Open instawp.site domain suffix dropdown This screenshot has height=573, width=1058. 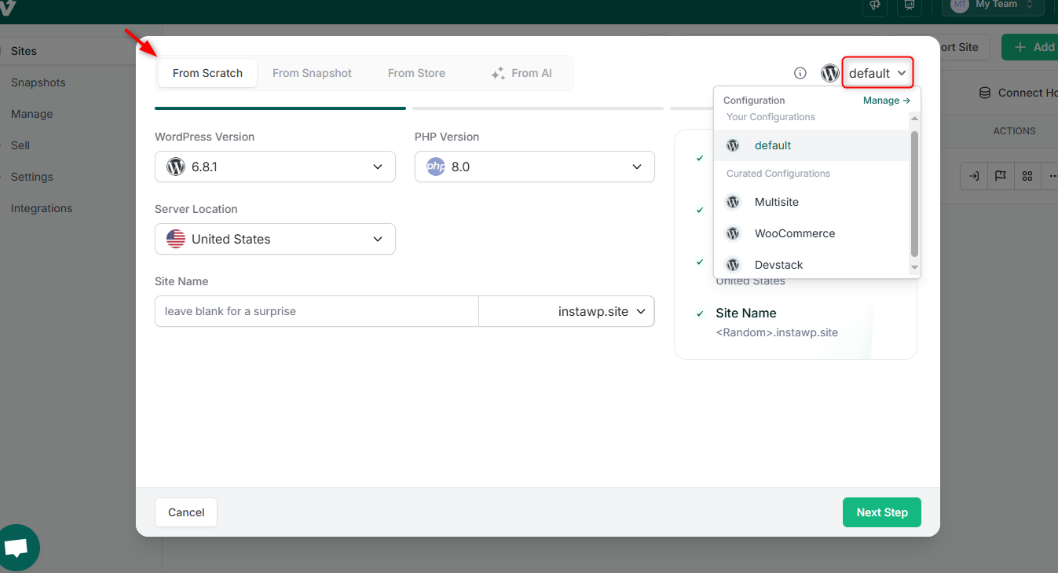tap(567, 311)
